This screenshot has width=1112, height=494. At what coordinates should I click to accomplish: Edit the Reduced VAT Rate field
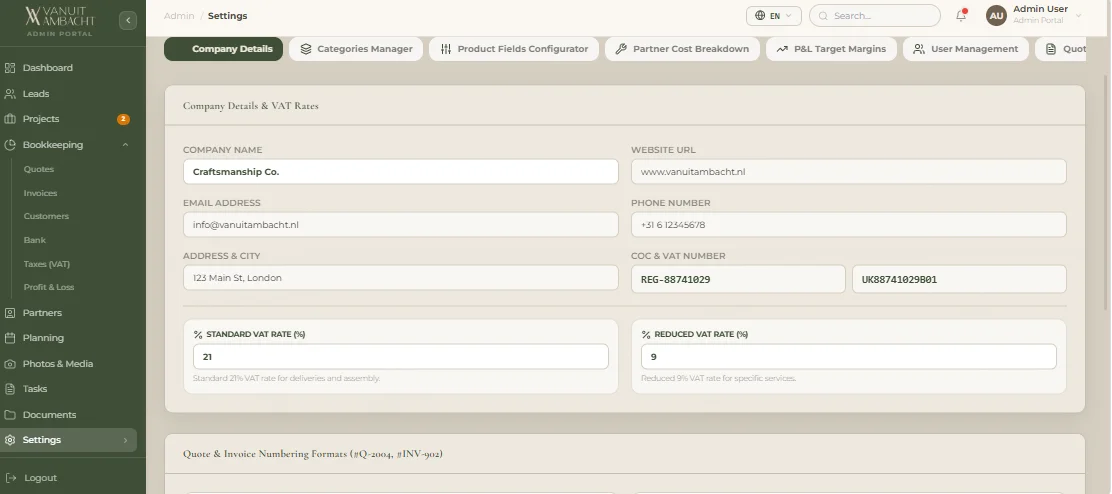[849, 357]
